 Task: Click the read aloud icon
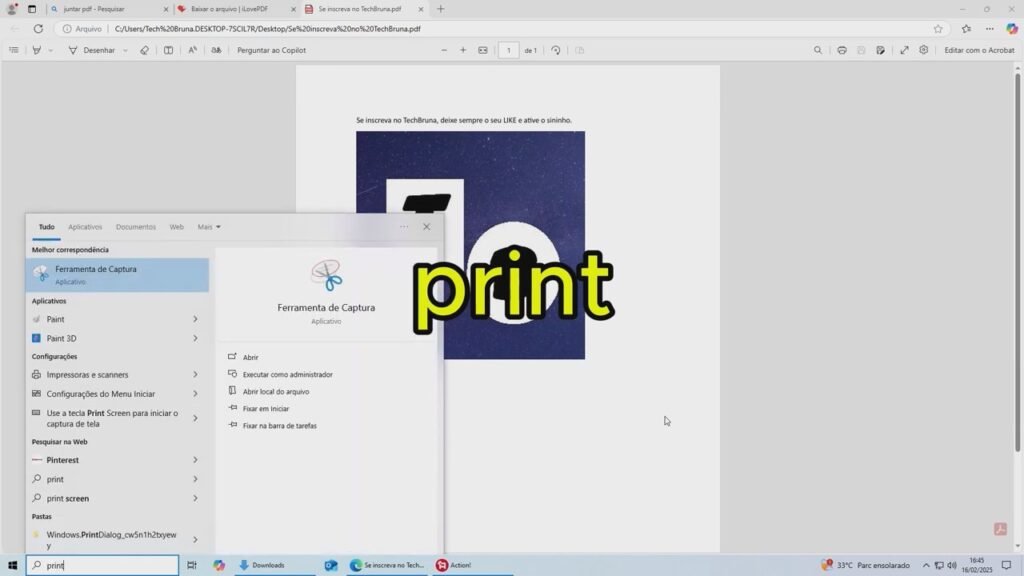193,50
